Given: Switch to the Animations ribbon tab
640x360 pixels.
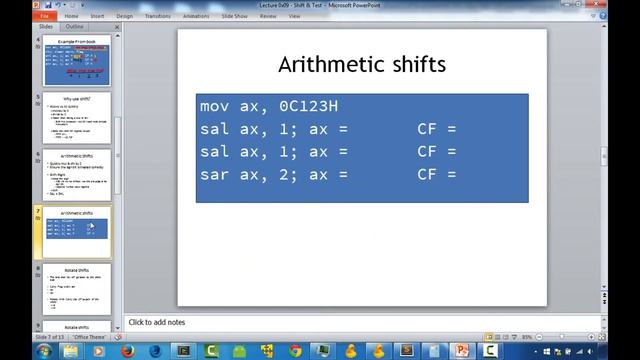Looking at the screenshot, I should tap(196, 16).
